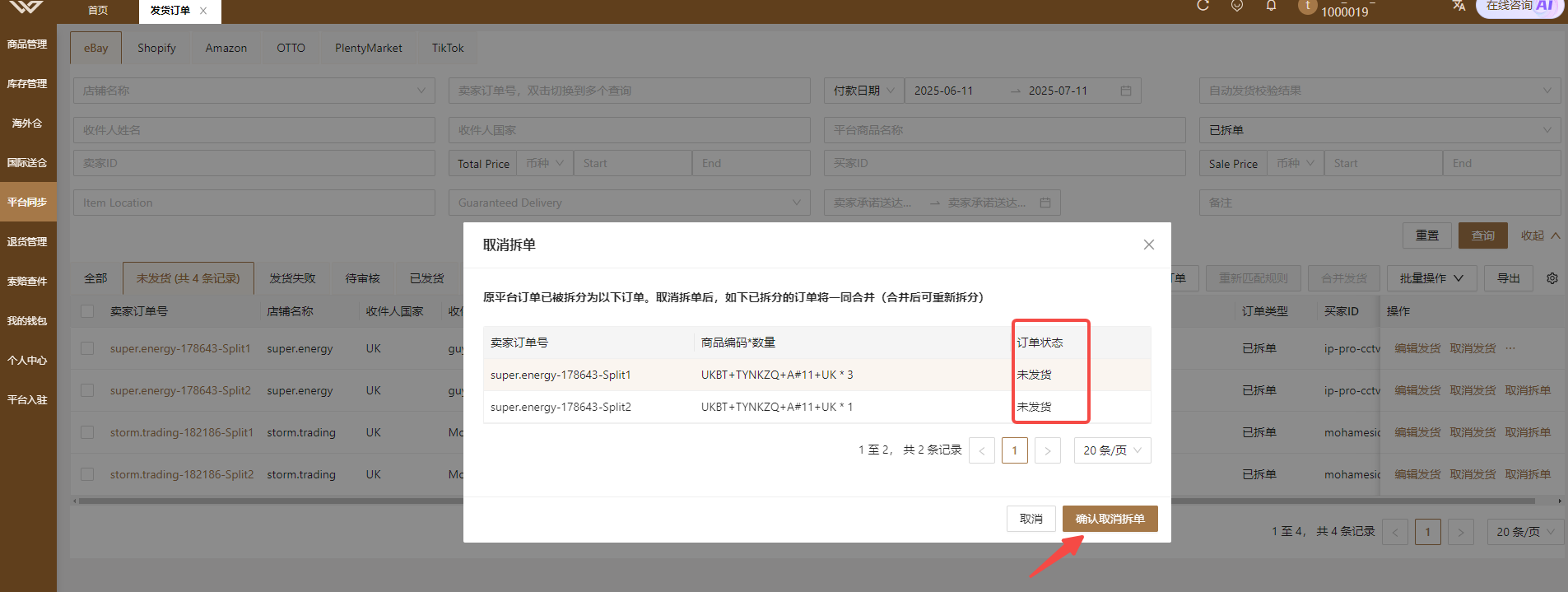Click the 查询 search button
Image resolution: width=1568 pixels, height=592 pixels.
pos(1483,235)
